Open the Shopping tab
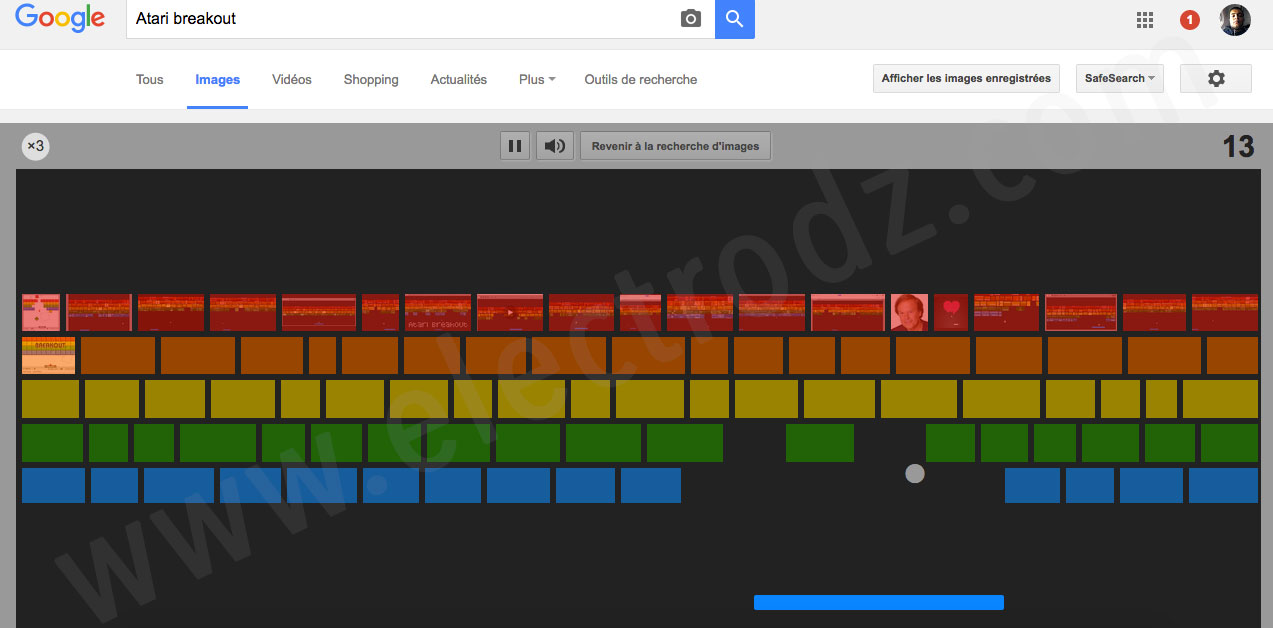Image resolution: width=1273 pixels, height=628 pixels. point(371,80)
